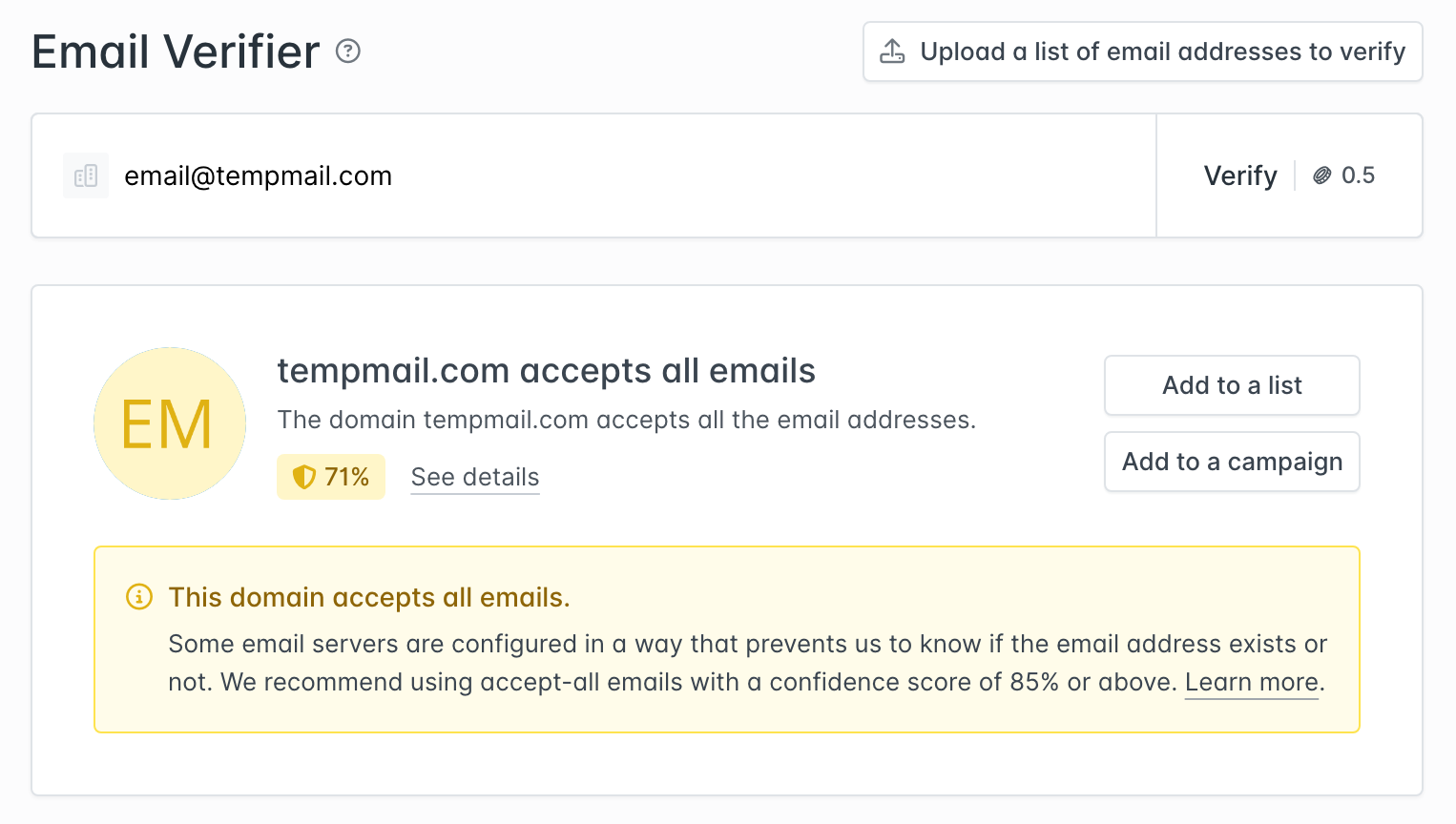Choose Add to a campaign
Screen dimensions: 1456x824
pyautogui.click(x=1231, y=462)
